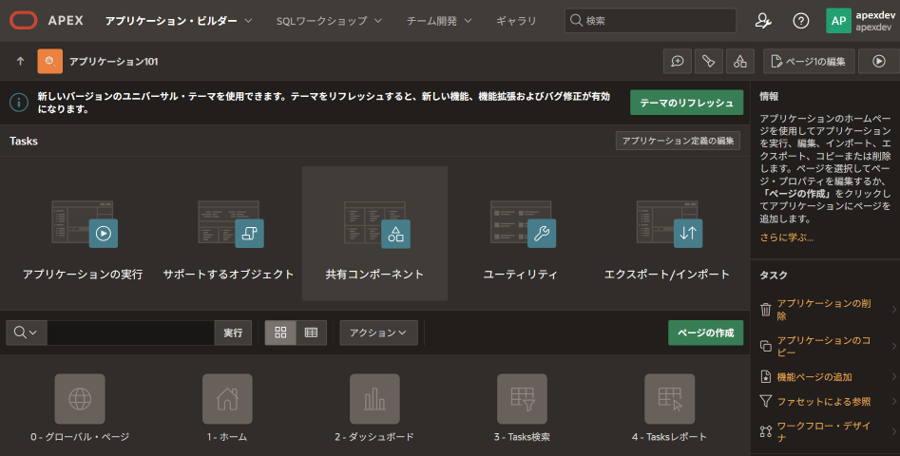Open page 1 ホーム icon

pyautogui.click(x=227, y=399)
